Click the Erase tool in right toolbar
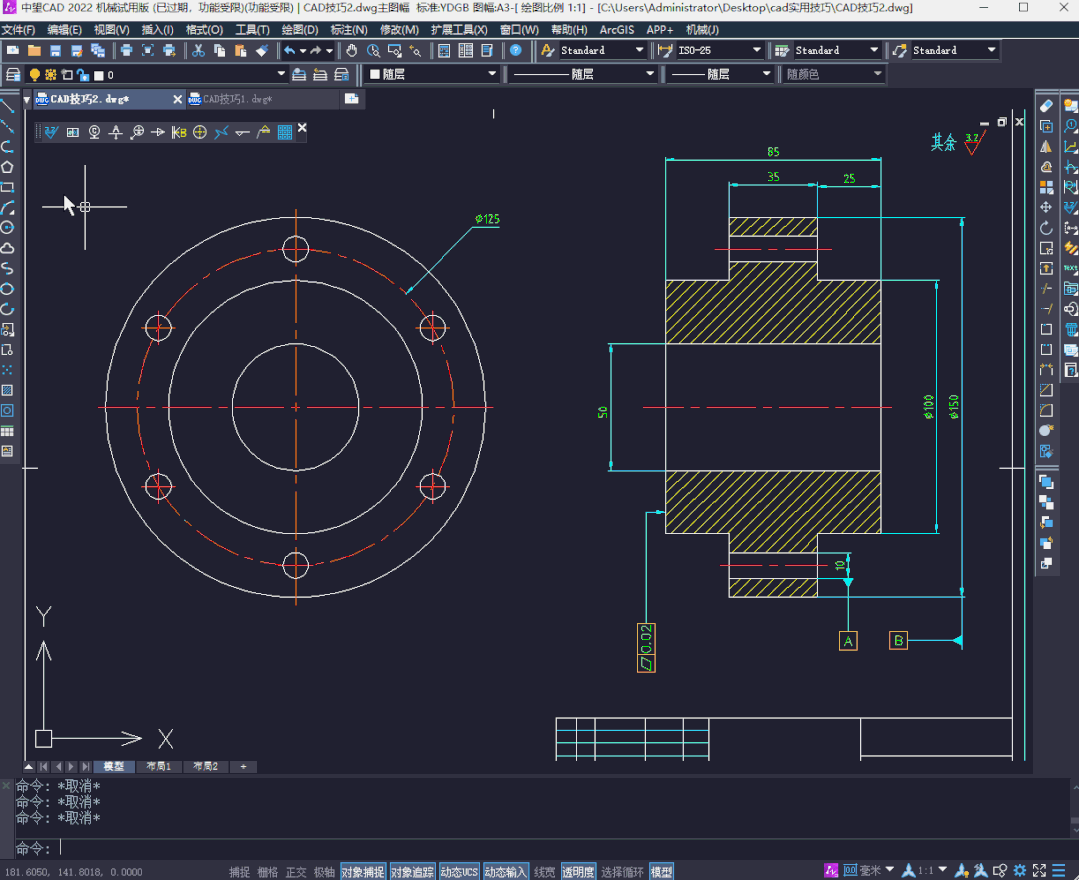Viewport: 1079px width, 880px height. (x=1047, y=105)
